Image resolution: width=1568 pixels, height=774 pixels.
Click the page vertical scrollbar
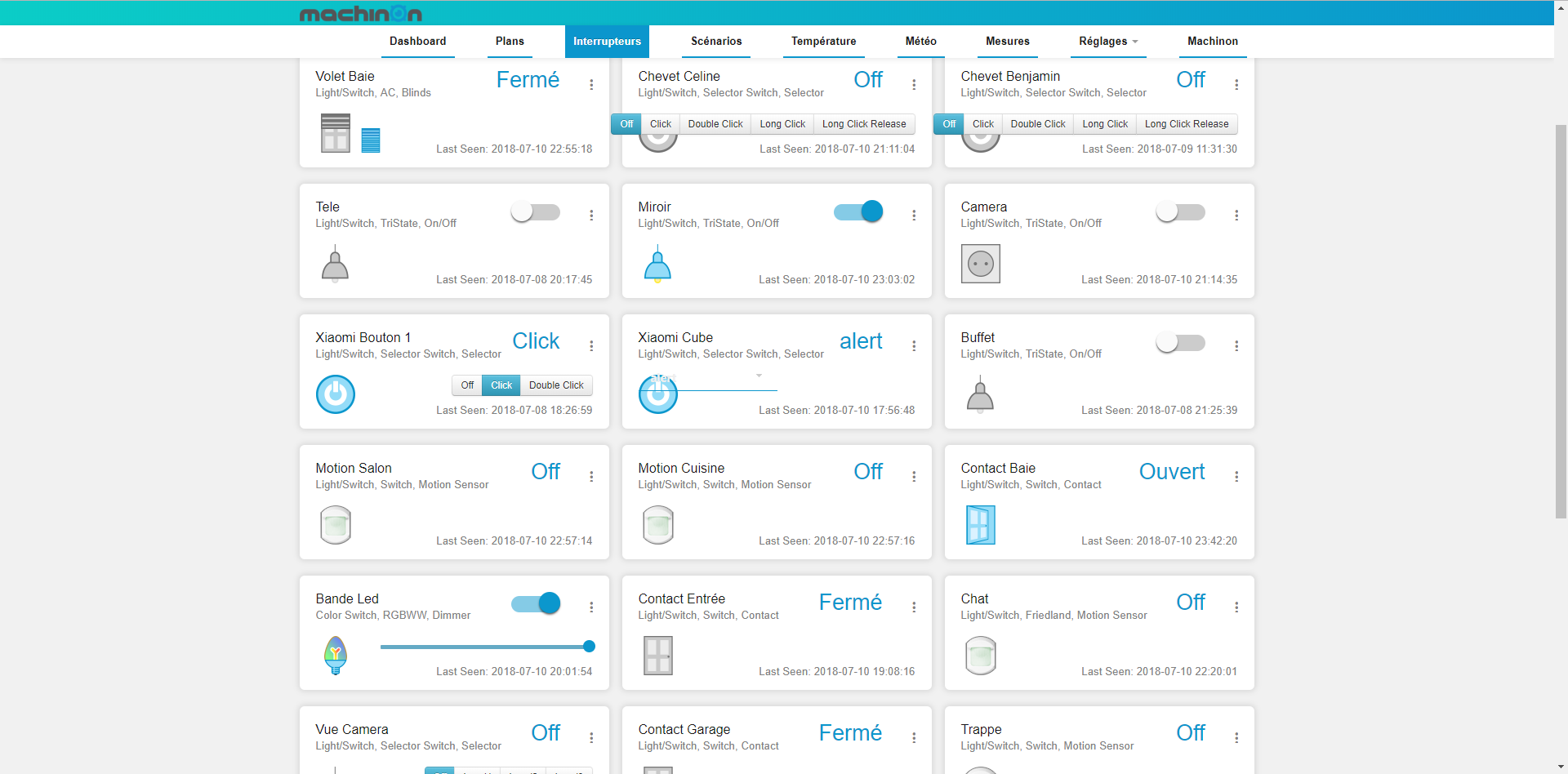click(x=1561, y=322)
